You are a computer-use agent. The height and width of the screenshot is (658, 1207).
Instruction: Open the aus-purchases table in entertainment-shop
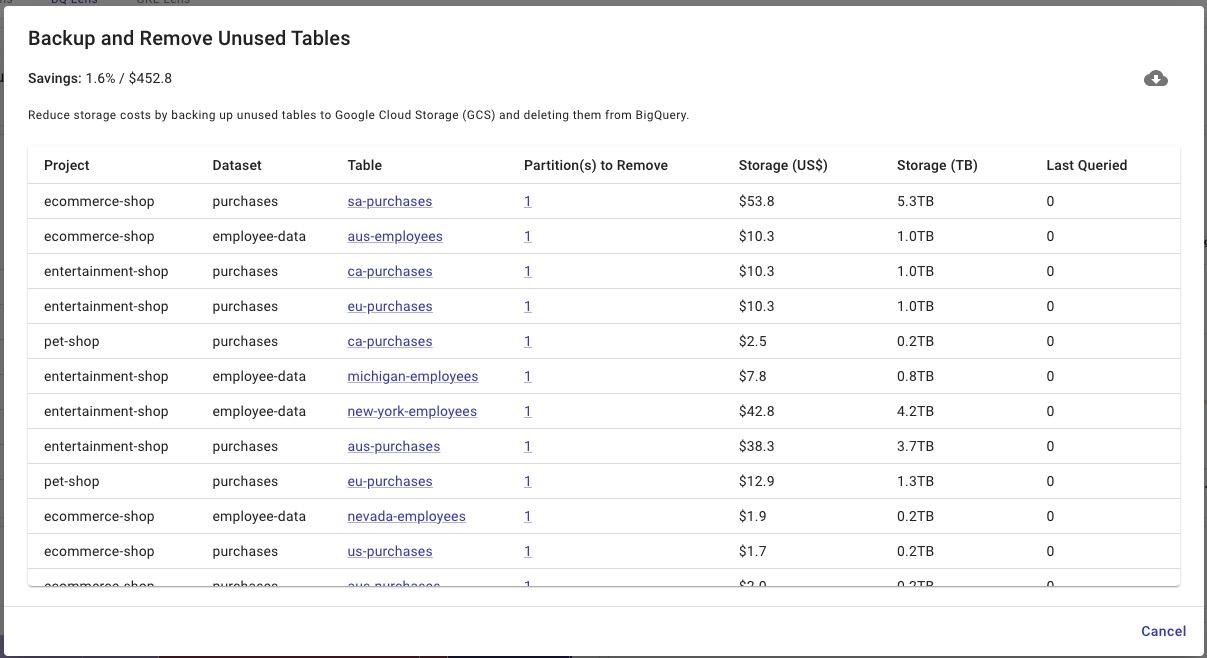point(394,446)
